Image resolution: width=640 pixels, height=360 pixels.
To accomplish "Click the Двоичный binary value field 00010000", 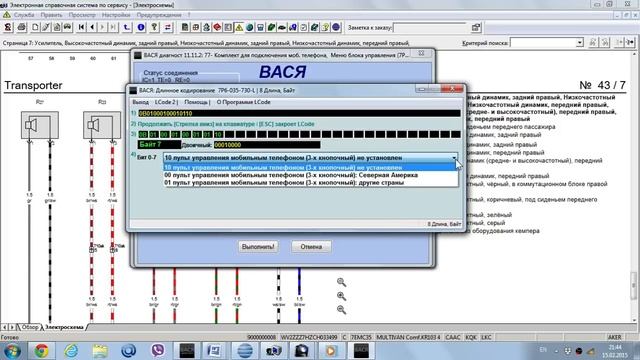I will tap(267, 144).
